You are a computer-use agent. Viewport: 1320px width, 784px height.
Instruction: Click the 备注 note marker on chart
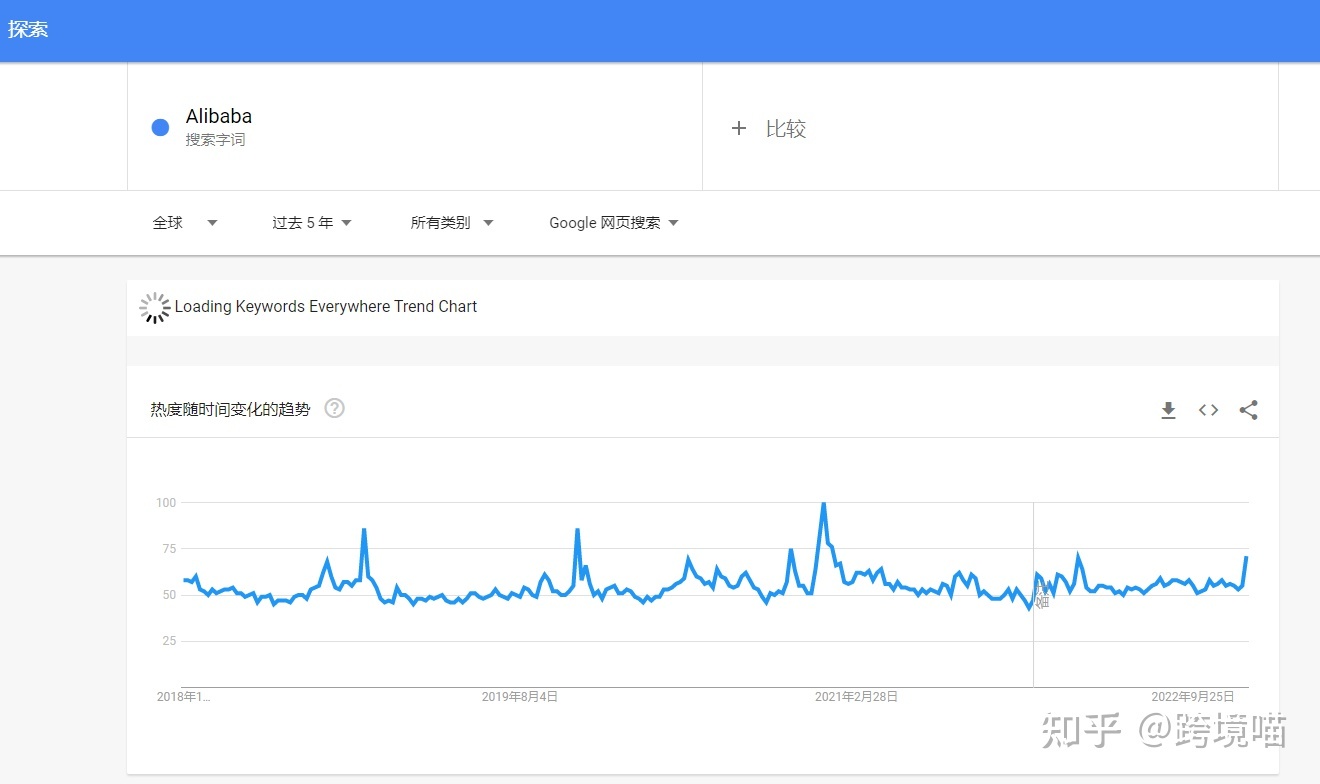pos(1042,598)
